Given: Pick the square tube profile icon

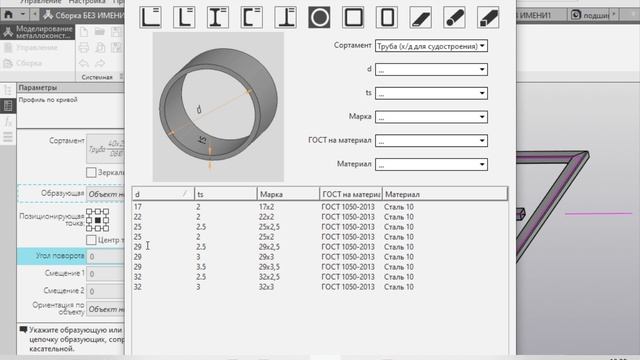Looking at the screenshot, I should click(x=353, y=18).
